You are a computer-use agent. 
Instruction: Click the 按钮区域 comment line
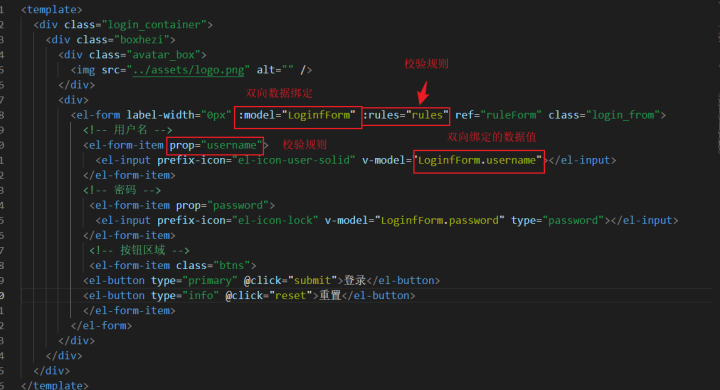(139, 250)
